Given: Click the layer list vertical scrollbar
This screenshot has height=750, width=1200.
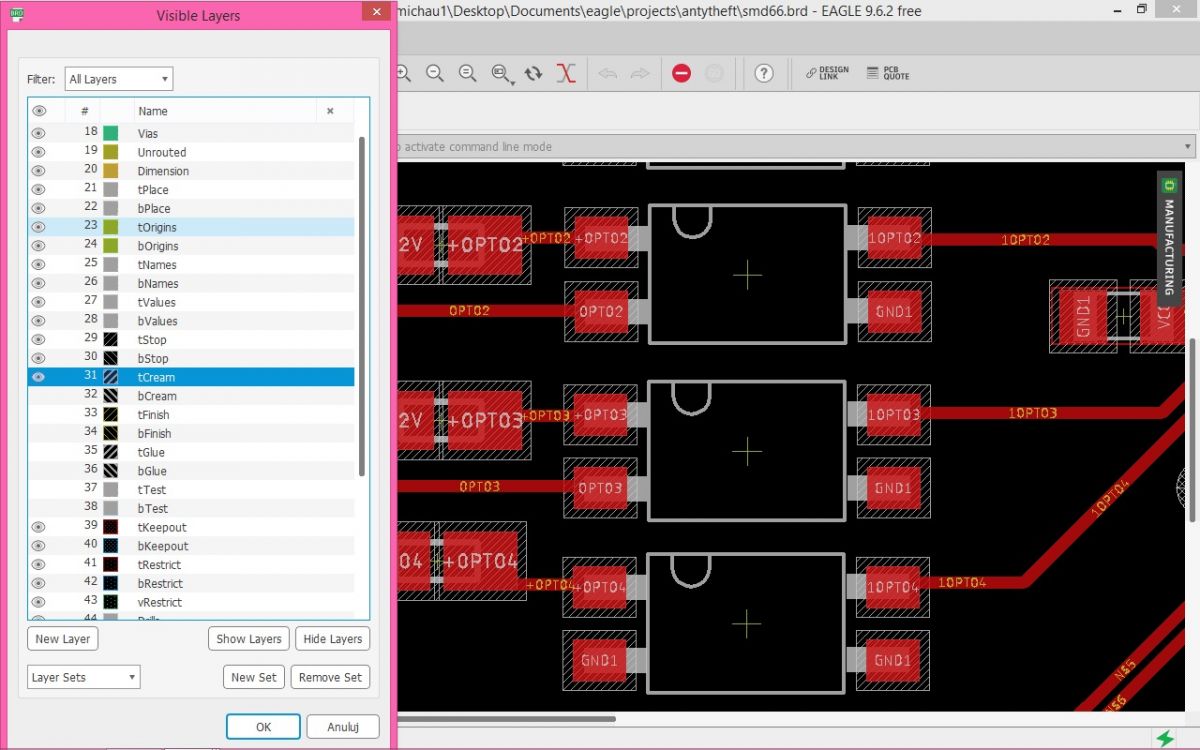Looking at the screenshot, I should (362, 300).
